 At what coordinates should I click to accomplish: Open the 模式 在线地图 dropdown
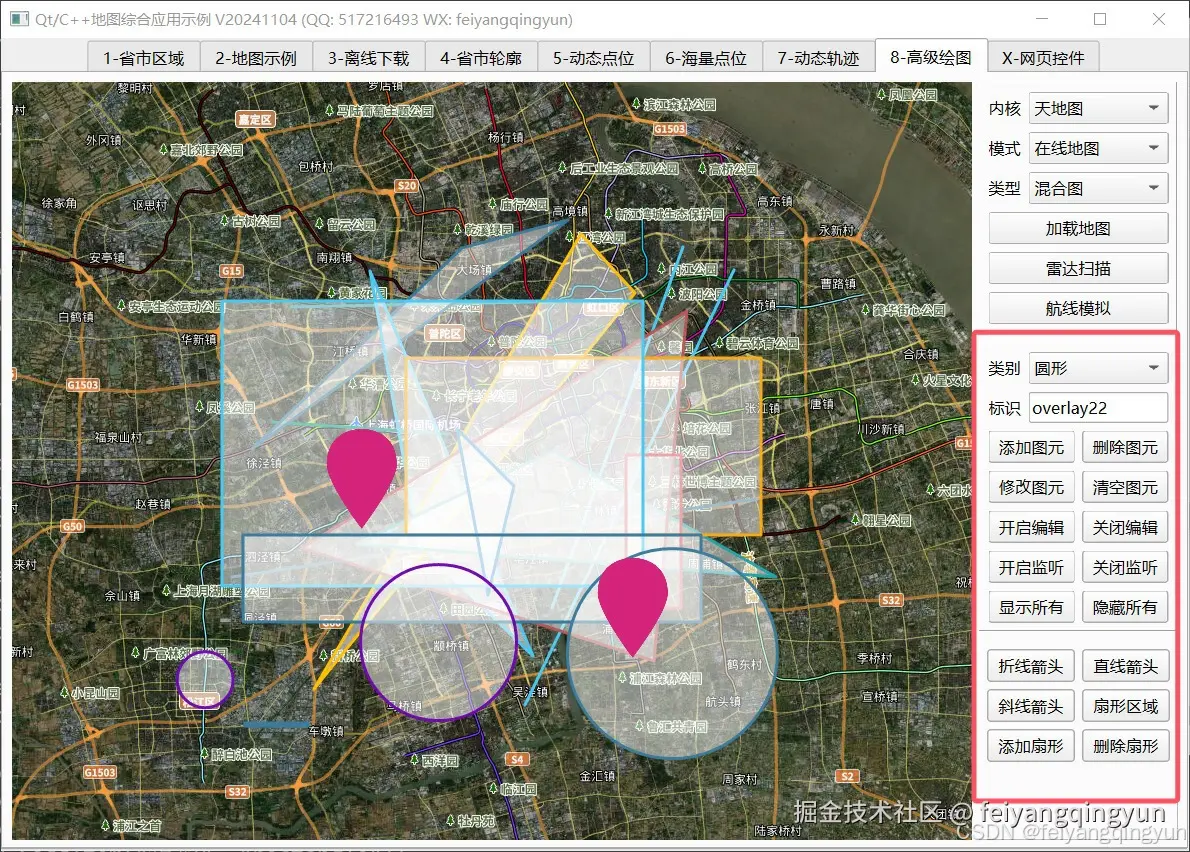pos(1098,149)
